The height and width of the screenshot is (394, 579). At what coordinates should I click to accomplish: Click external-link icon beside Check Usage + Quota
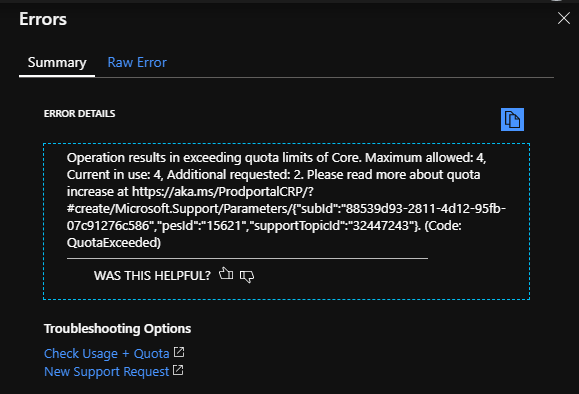tap(179, 352)
